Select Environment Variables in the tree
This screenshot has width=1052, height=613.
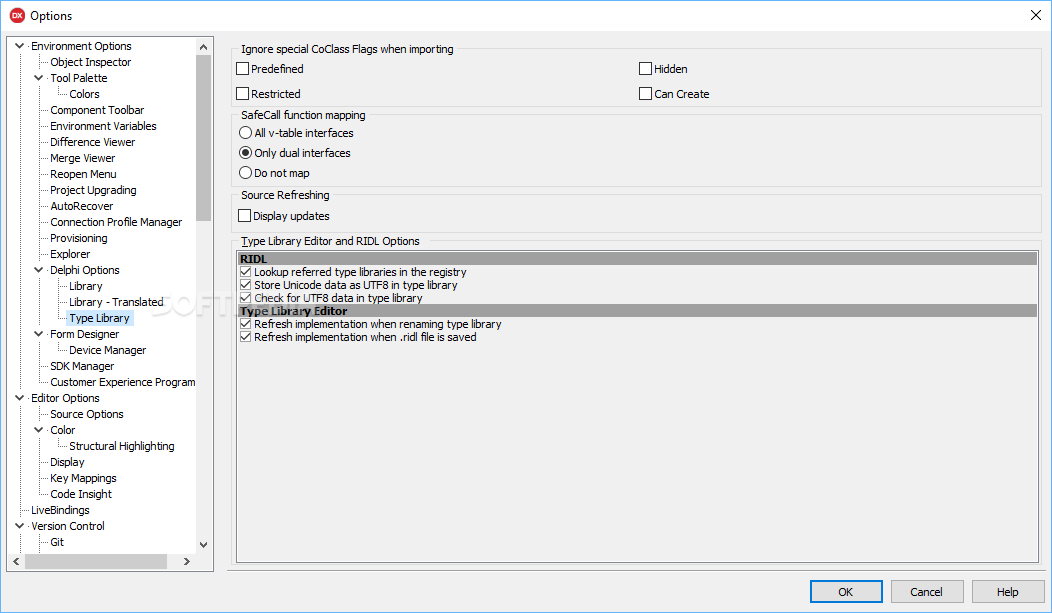click(103, 126)
